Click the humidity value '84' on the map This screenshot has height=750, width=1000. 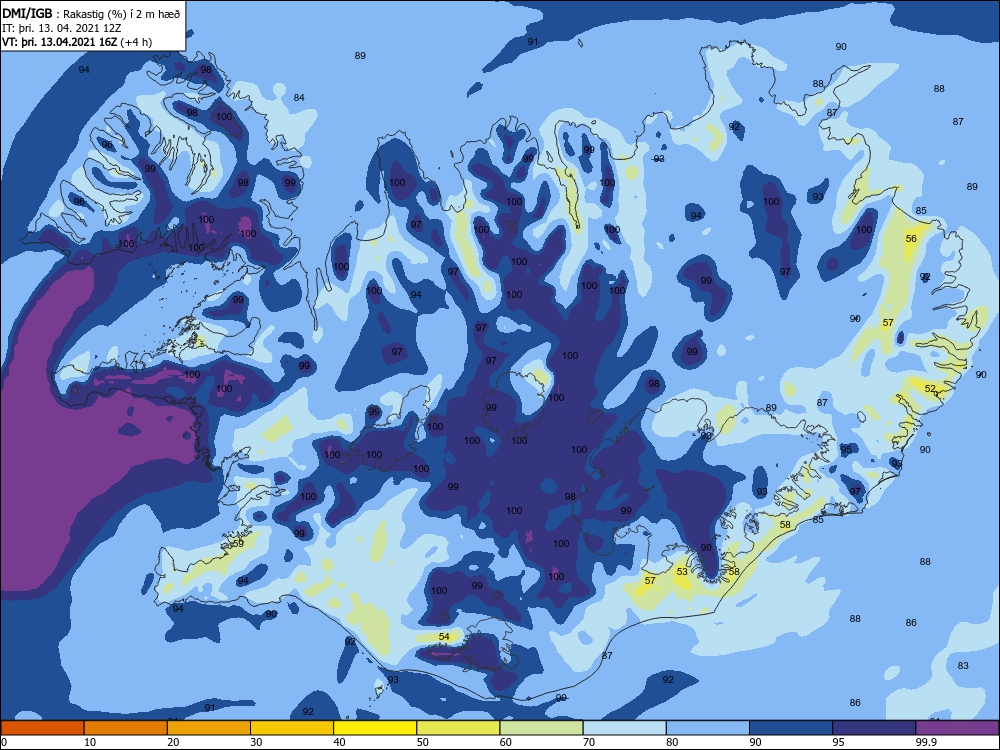(299, 98)
